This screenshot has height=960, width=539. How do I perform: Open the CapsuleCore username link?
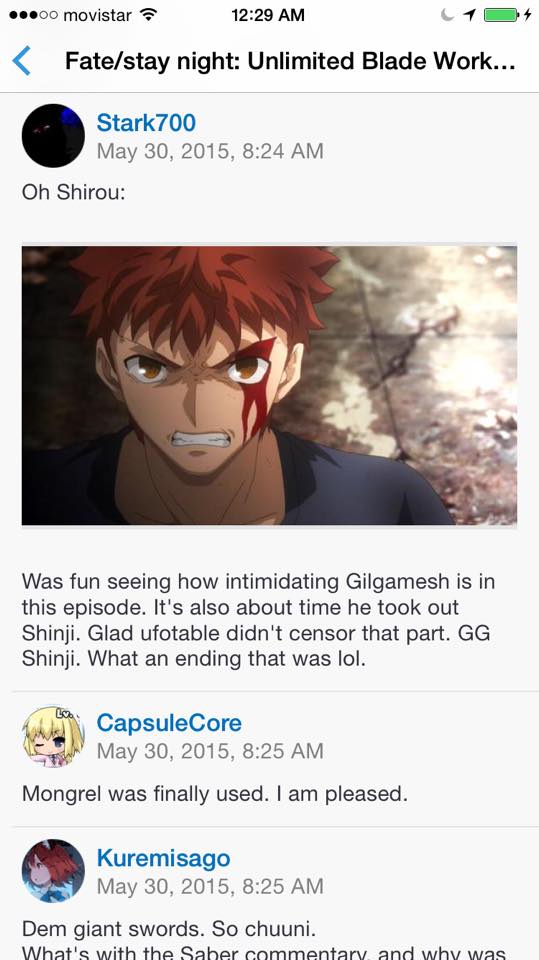point(169,723)
